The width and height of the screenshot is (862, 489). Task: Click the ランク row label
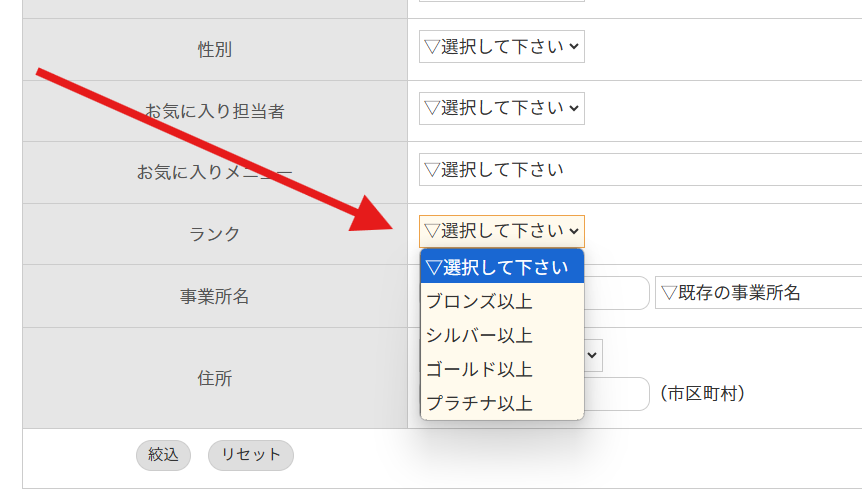214,234
